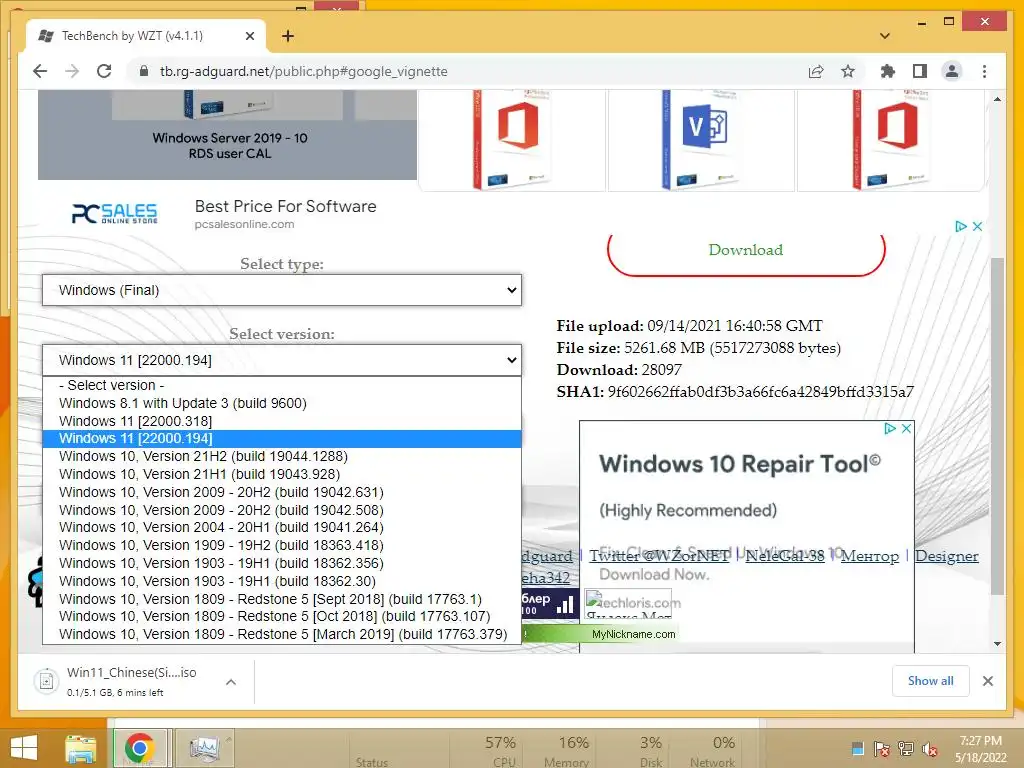Share this page via share icon
The width and height of the screenshot is (1024, 768).
816,71
